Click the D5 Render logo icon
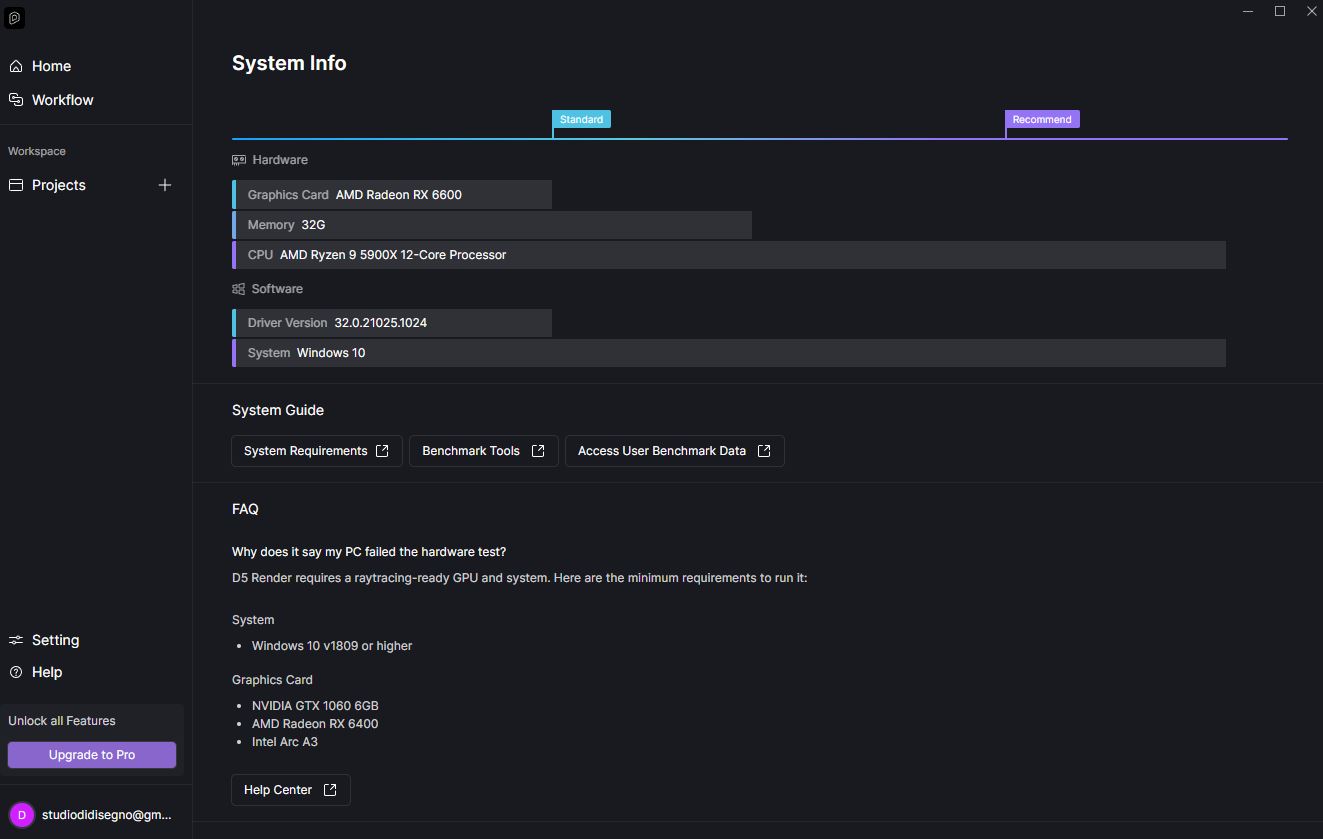Screen dimensions: 1323x839 coord(14,18)
